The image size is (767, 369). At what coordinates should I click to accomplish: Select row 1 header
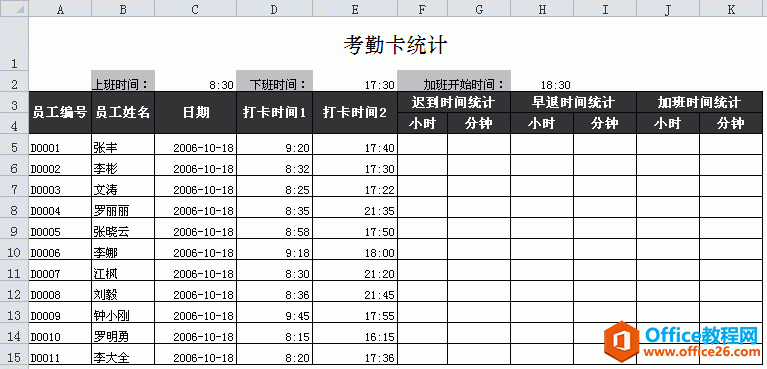click(x=14, y=44)
